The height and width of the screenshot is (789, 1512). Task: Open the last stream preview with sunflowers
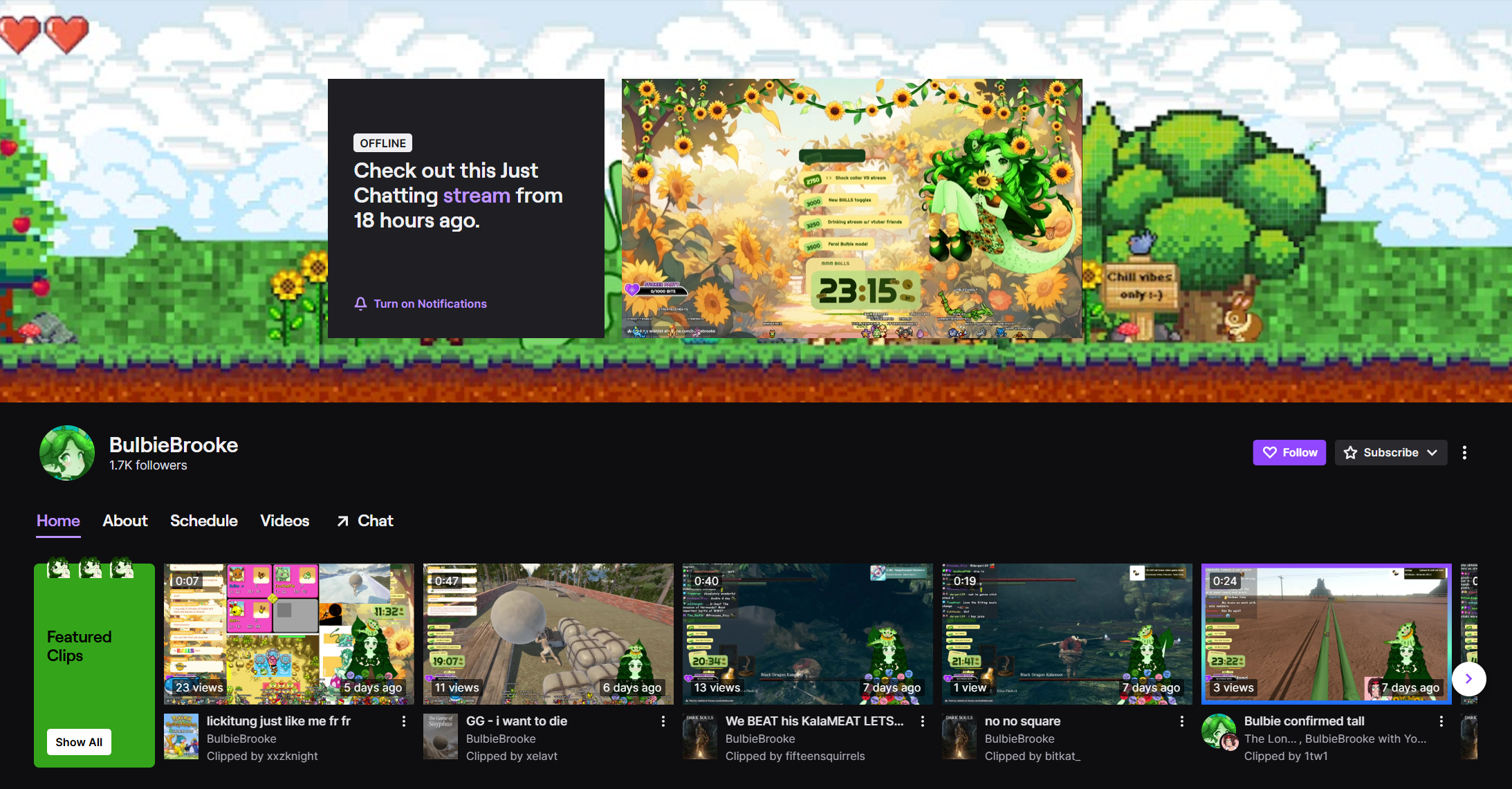tap(852, 208)
